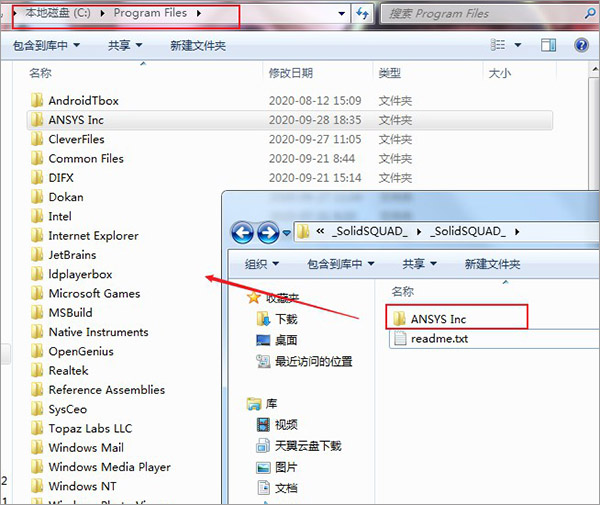
Task: Open the Realtek folder
Action: point(60,370)
